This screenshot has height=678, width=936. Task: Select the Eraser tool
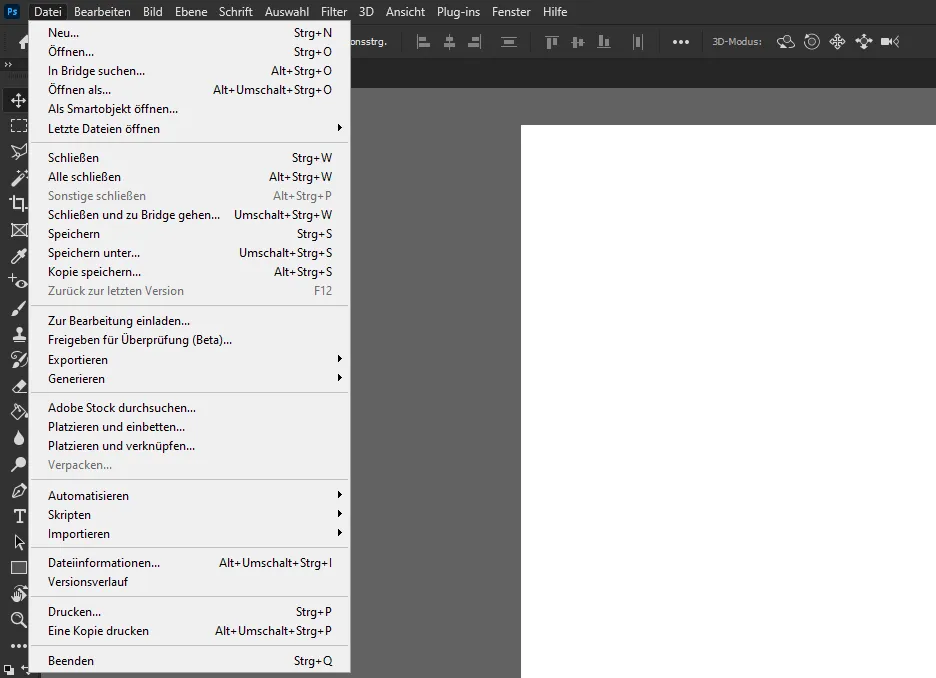(19, 386)
